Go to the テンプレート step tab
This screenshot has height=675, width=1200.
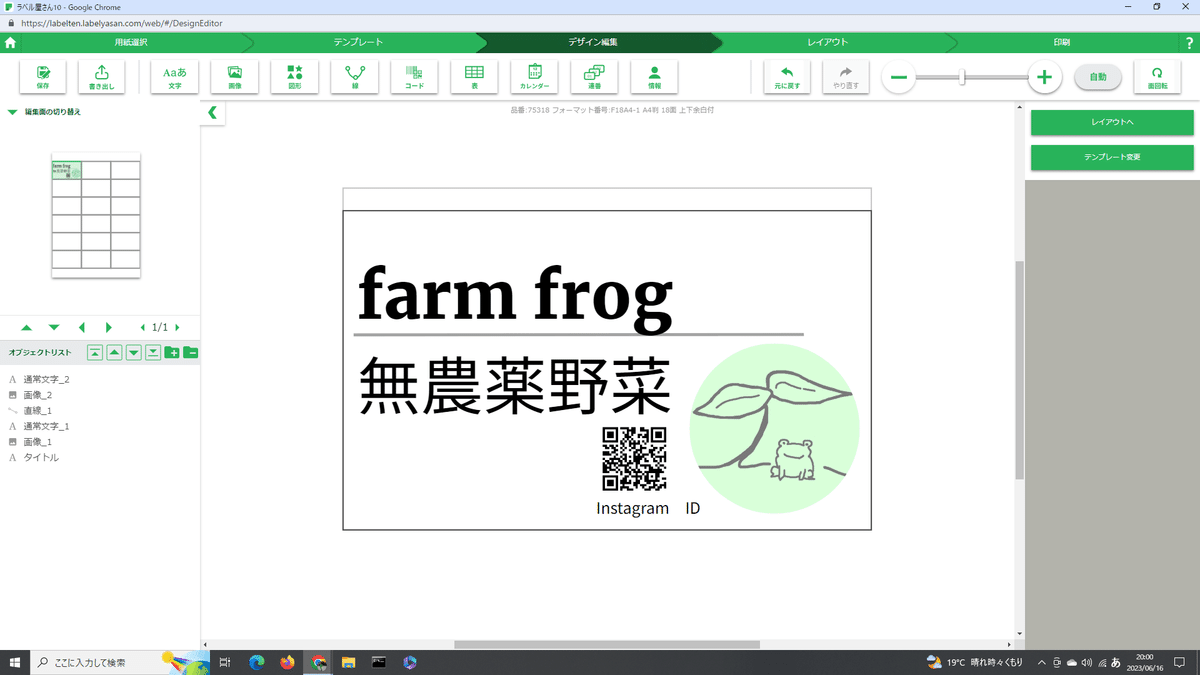[358, 43]
